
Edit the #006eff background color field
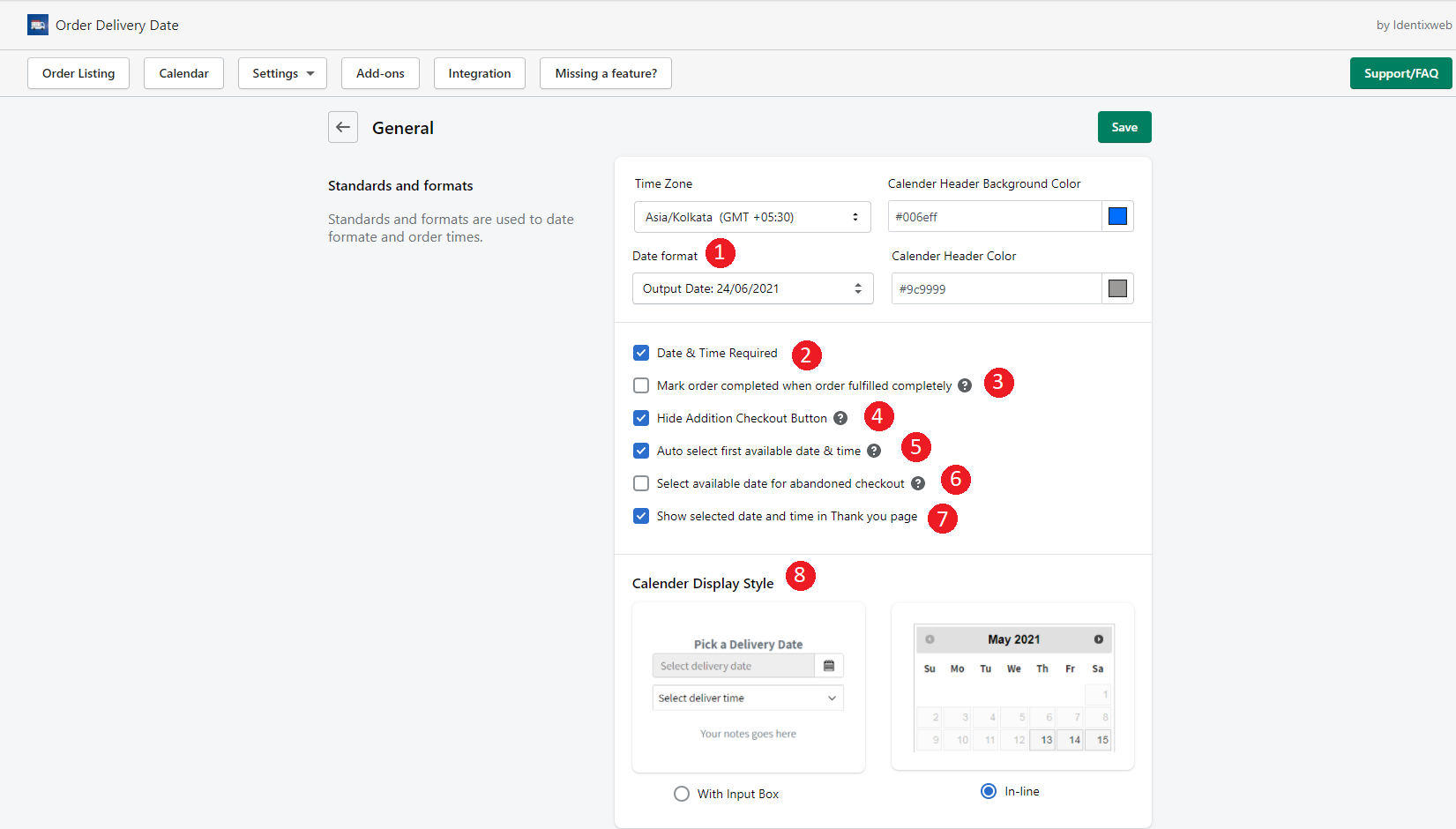[995, 216]
